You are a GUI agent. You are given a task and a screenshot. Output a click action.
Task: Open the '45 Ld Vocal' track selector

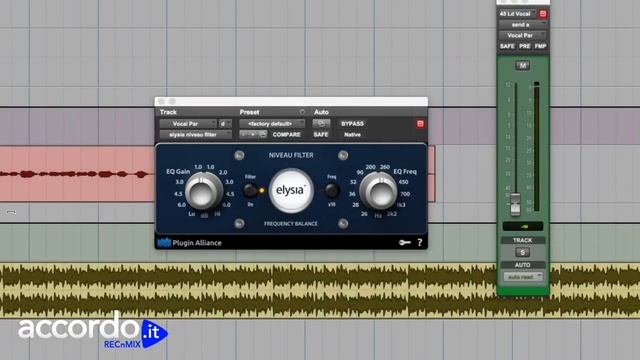coord(517,14)
